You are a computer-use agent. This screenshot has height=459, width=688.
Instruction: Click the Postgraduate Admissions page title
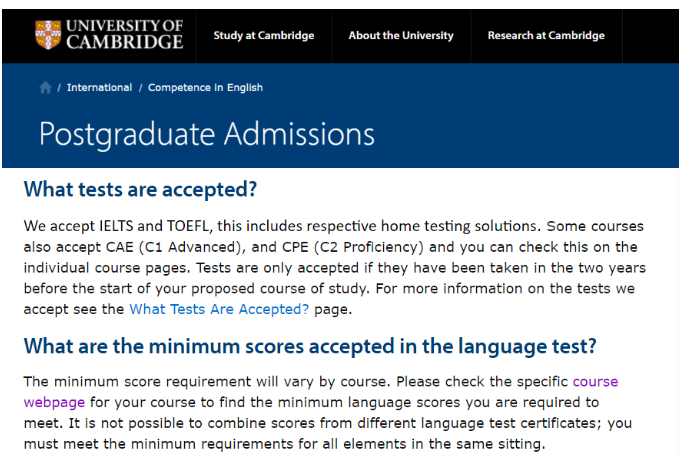(207, 134)
